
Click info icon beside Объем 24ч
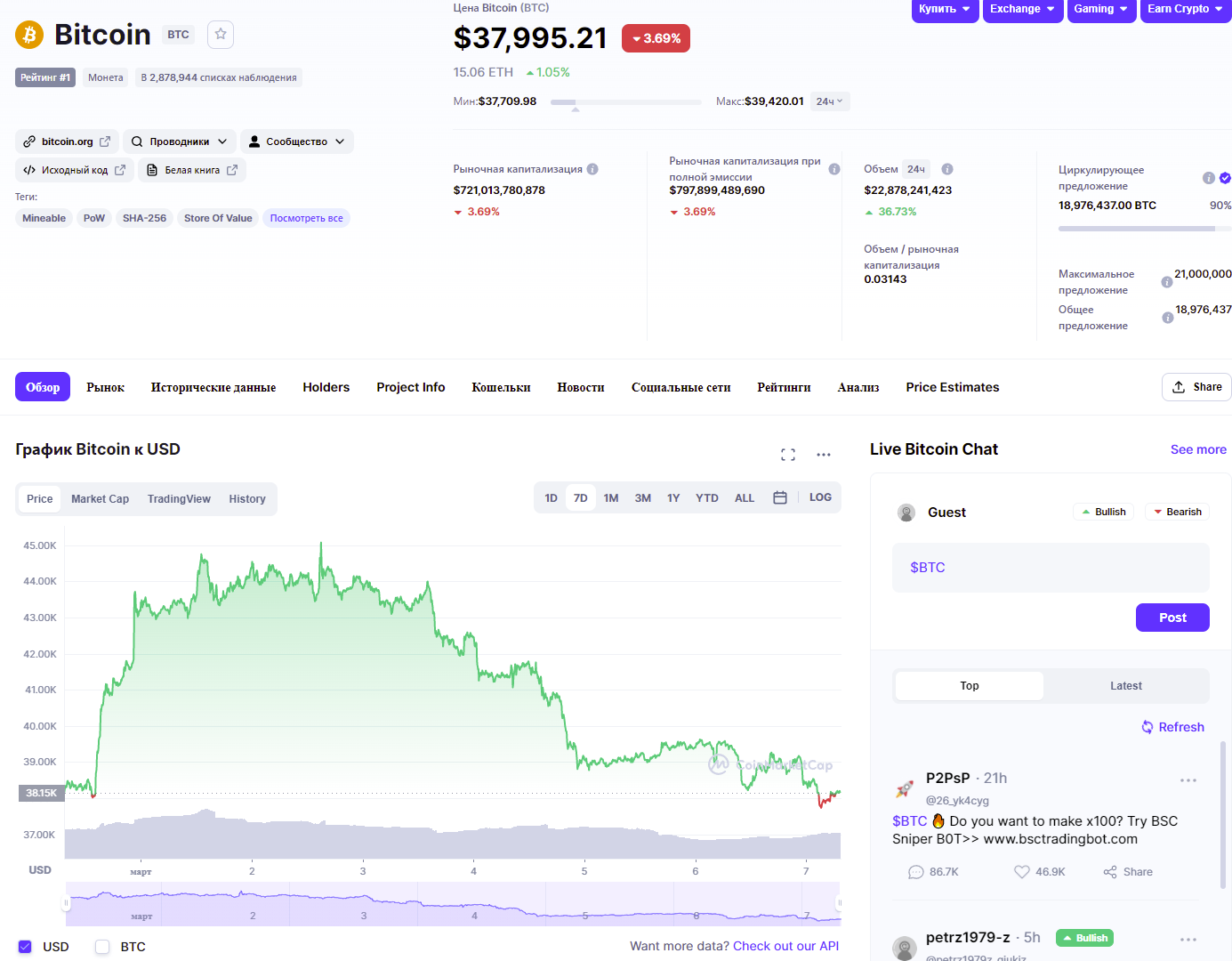[x=947, y=169]
